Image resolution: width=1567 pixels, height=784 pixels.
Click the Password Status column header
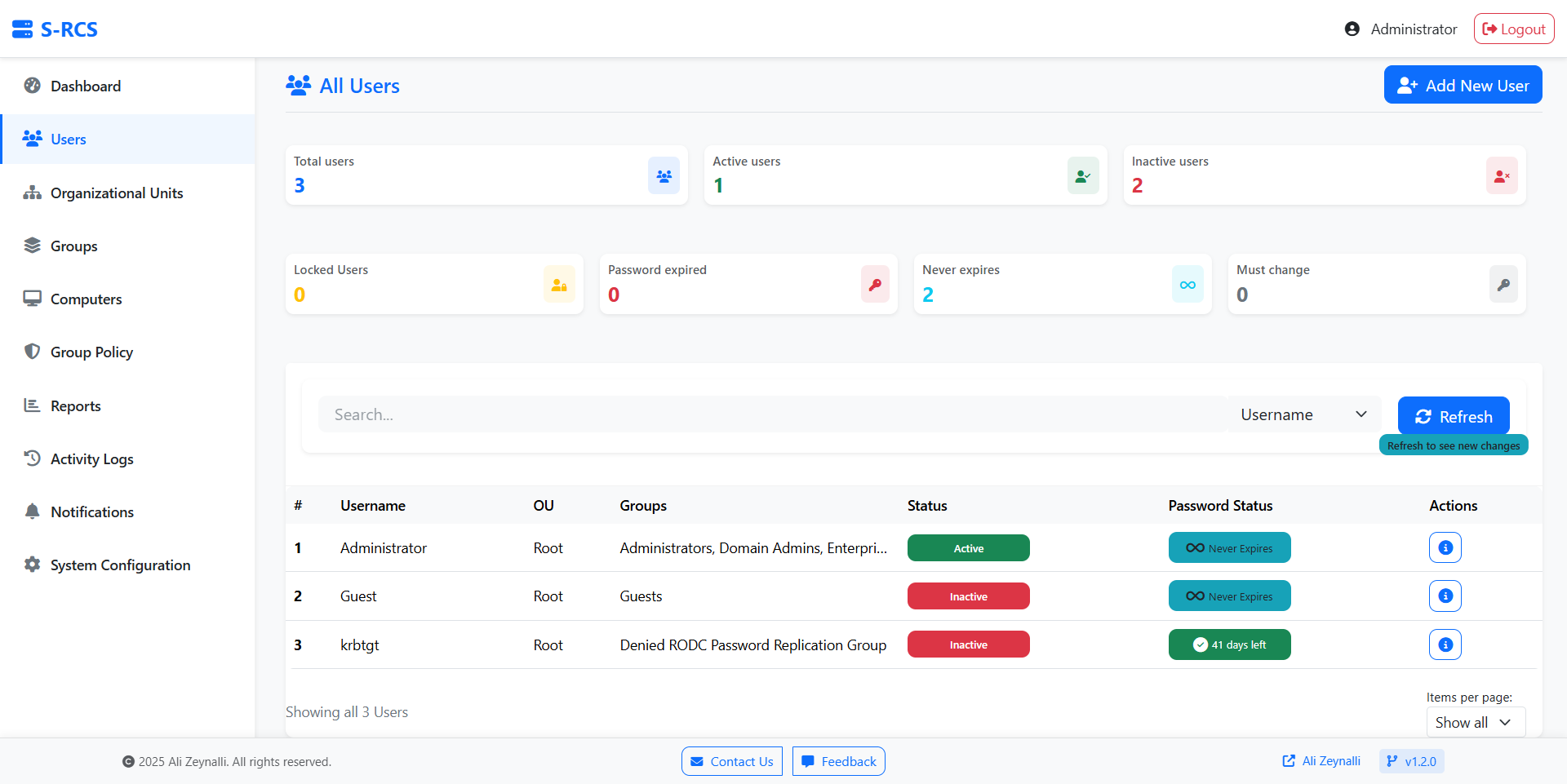coord(1220,506)
